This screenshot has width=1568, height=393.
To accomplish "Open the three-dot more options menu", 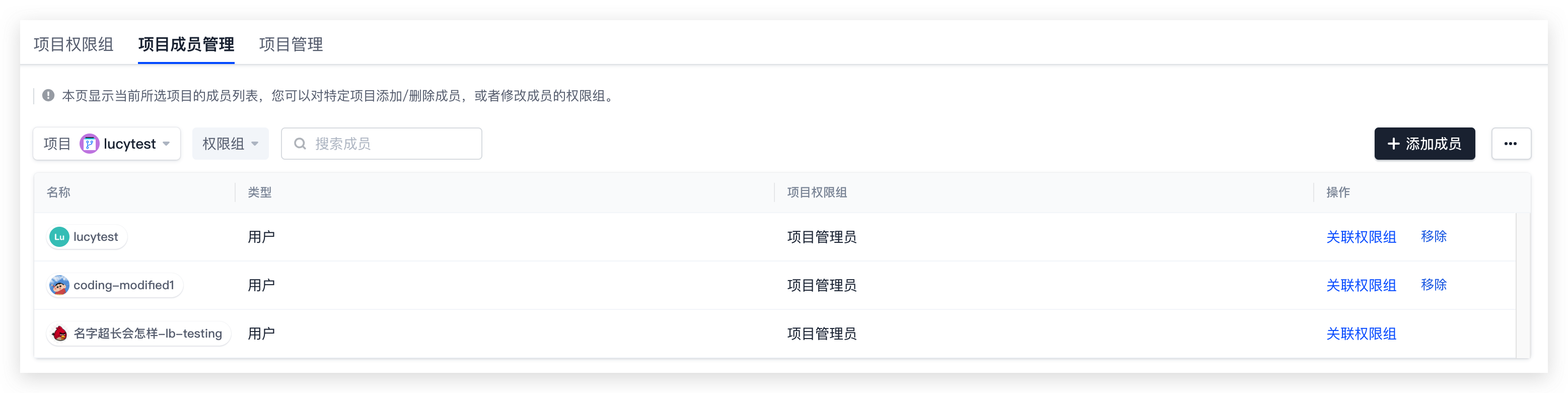I will pyautogui.click(x=1511, y=144).
